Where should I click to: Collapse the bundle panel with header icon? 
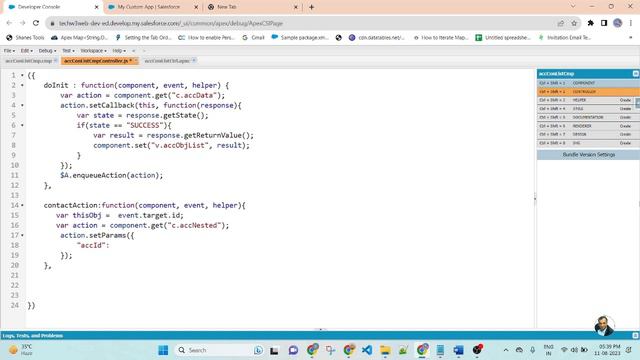tap(636, 73)
